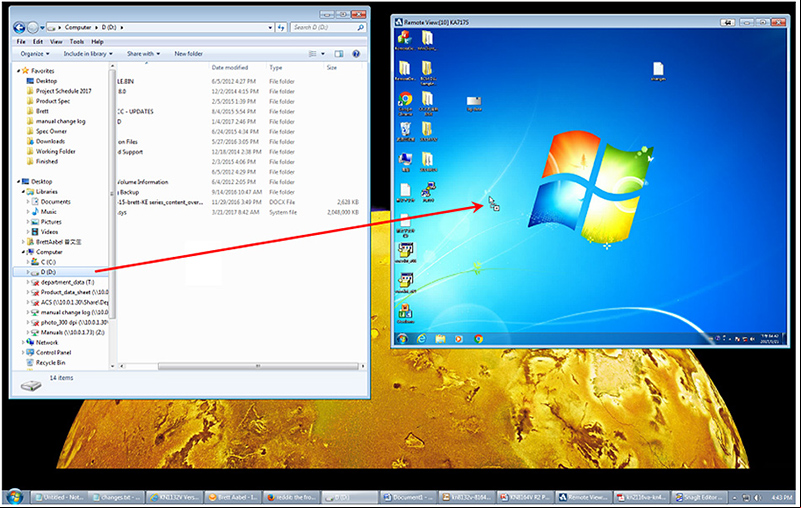Open Media Player on remote taskbar

click(459, 339)
